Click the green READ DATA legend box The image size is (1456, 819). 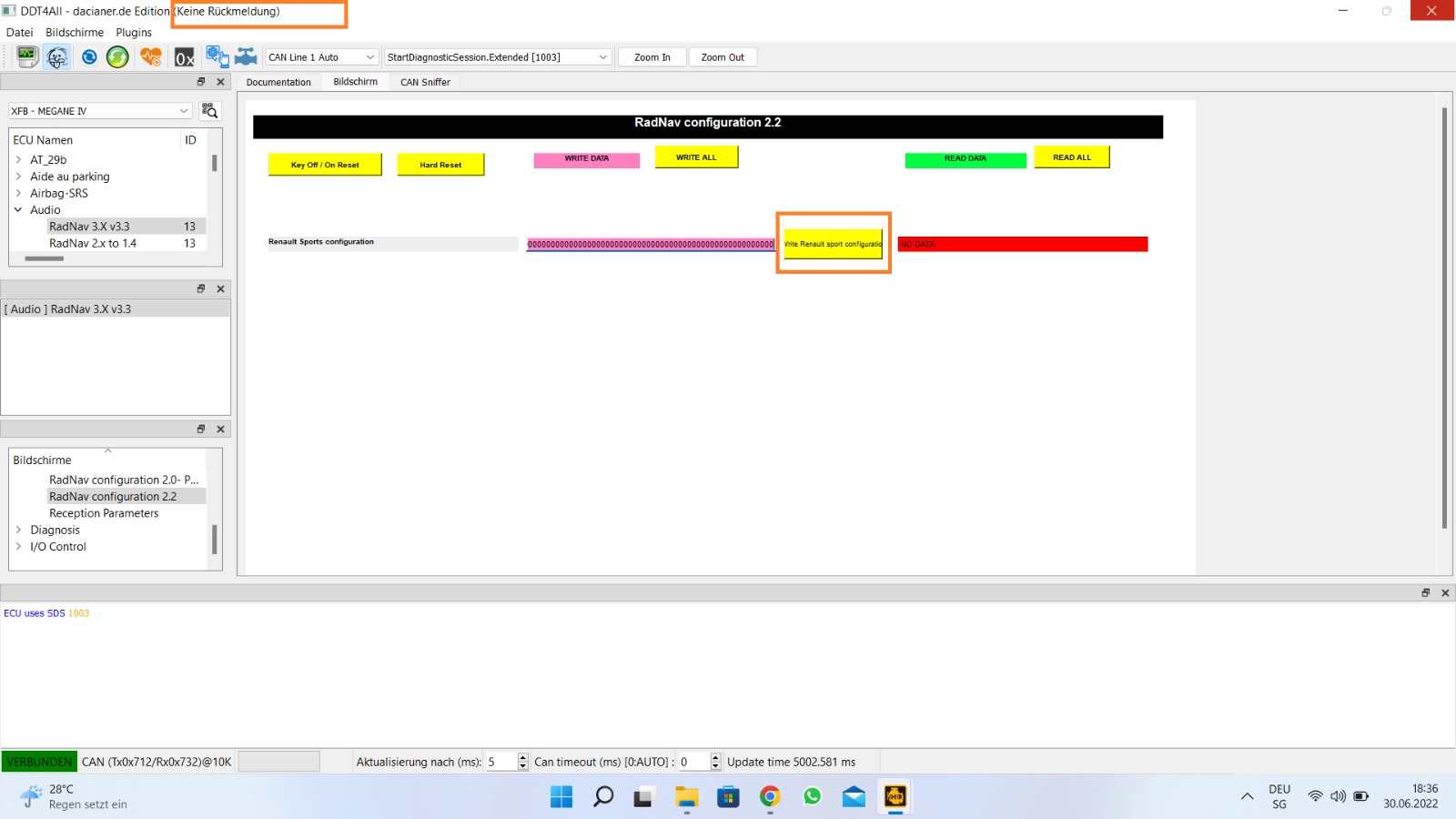966,159
